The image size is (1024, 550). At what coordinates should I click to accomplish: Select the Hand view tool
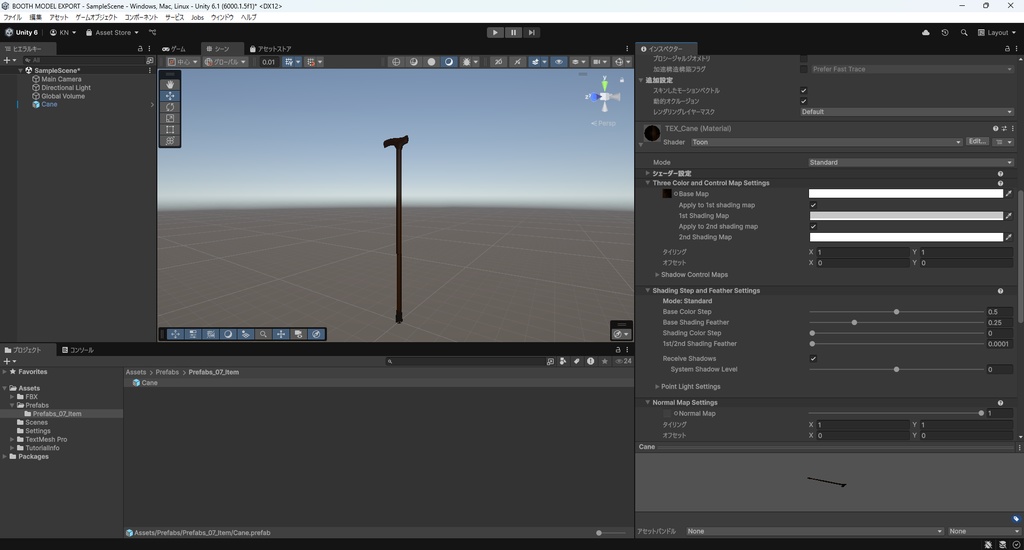pyautogui.click(x=170, y=85)
